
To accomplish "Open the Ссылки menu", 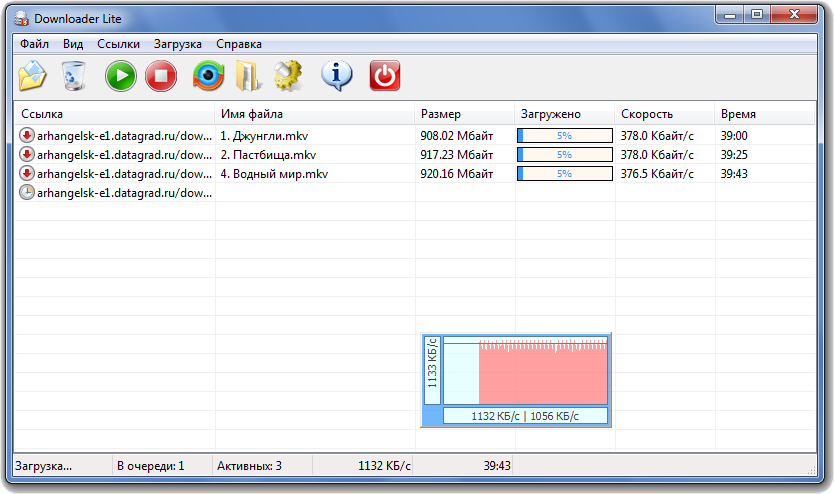I will (x=118, y=44).
